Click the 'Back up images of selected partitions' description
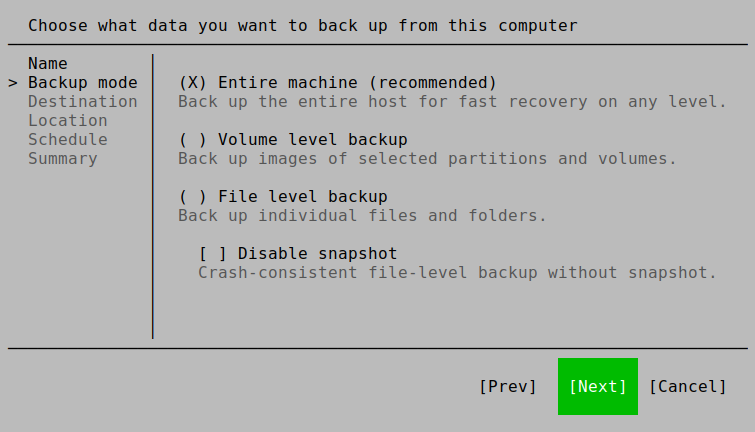755x432 pixels. coord(427,158)
